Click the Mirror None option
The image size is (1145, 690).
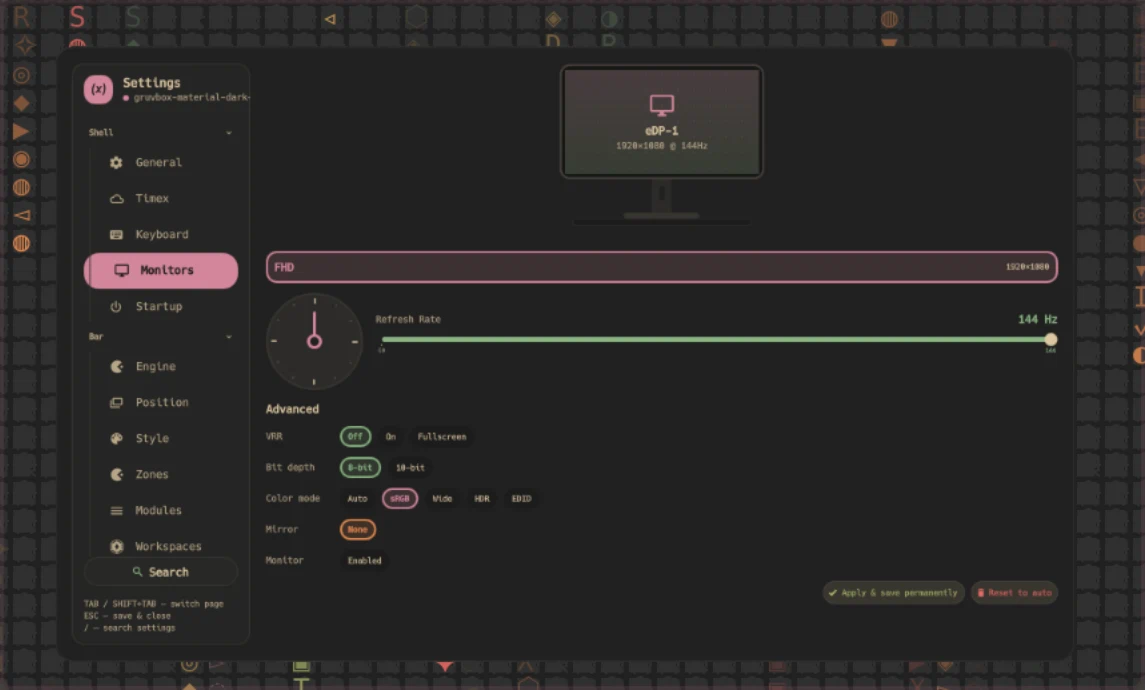click(358, 529)
